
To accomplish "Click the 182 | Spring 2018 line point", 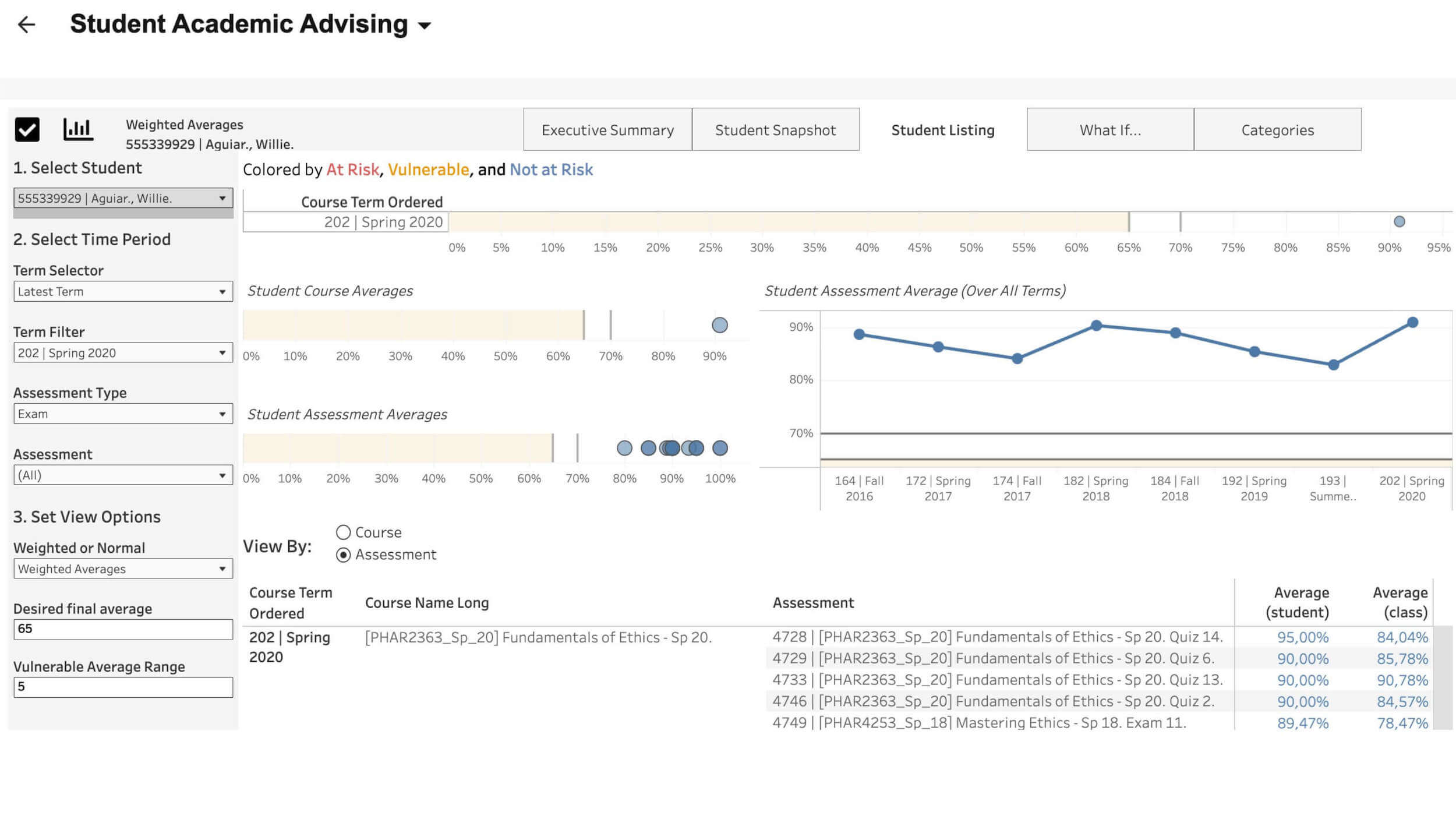I will pos(1097,325).
